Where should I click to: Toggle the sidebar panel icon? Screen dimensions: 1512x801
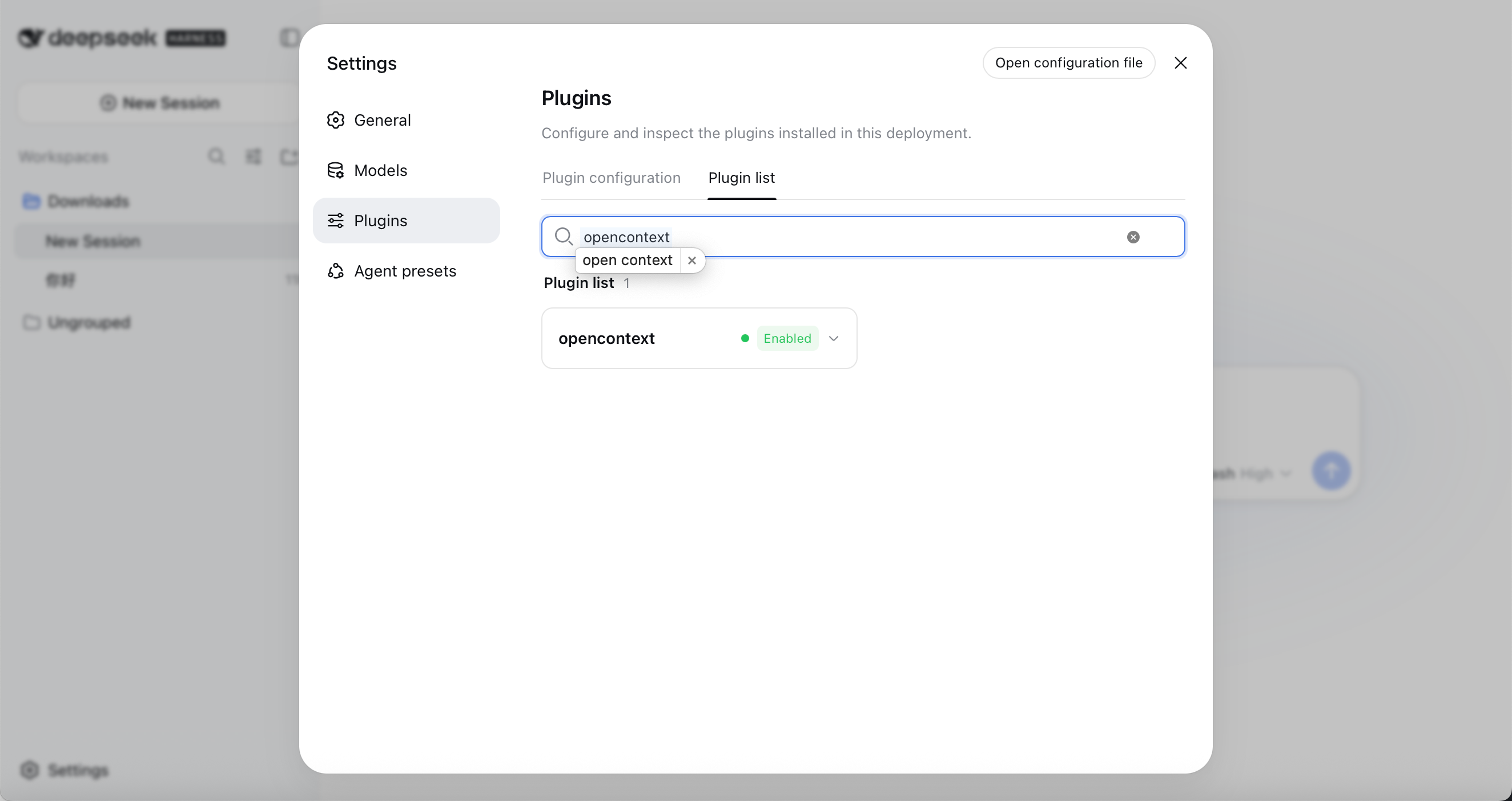click(x=289, y=38)
